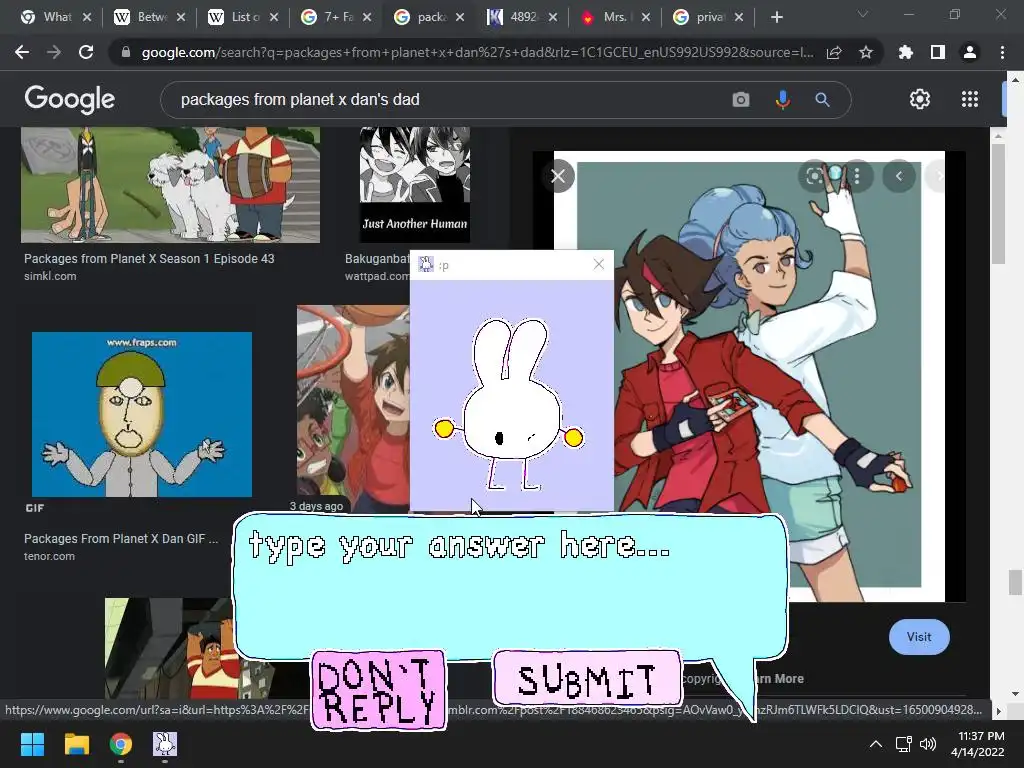Open the fraps.com egg-head GIF thumbnail
This screenshot has width=1024, height=768.
click(x=142, y=414)
